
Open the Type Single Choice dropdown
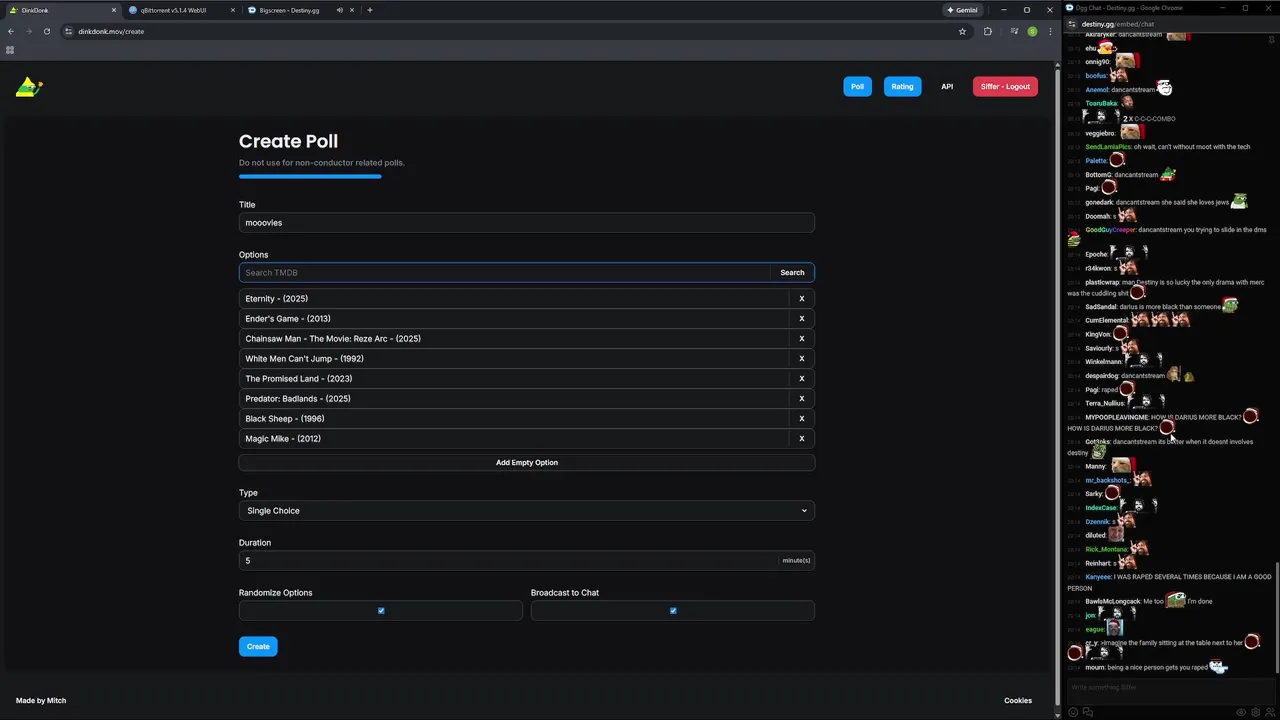click(x=527, y=510)
